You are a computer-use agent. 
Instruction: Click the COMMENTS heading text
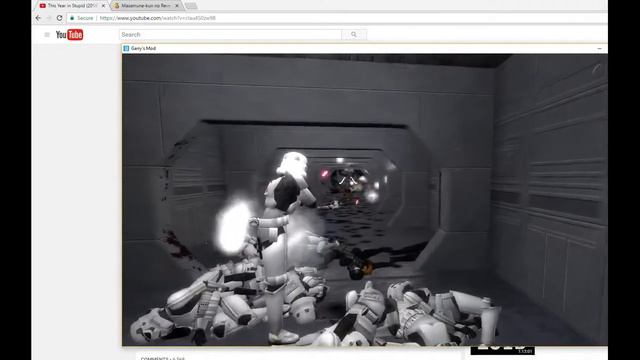pyautogui.click(x=154, y=358)
